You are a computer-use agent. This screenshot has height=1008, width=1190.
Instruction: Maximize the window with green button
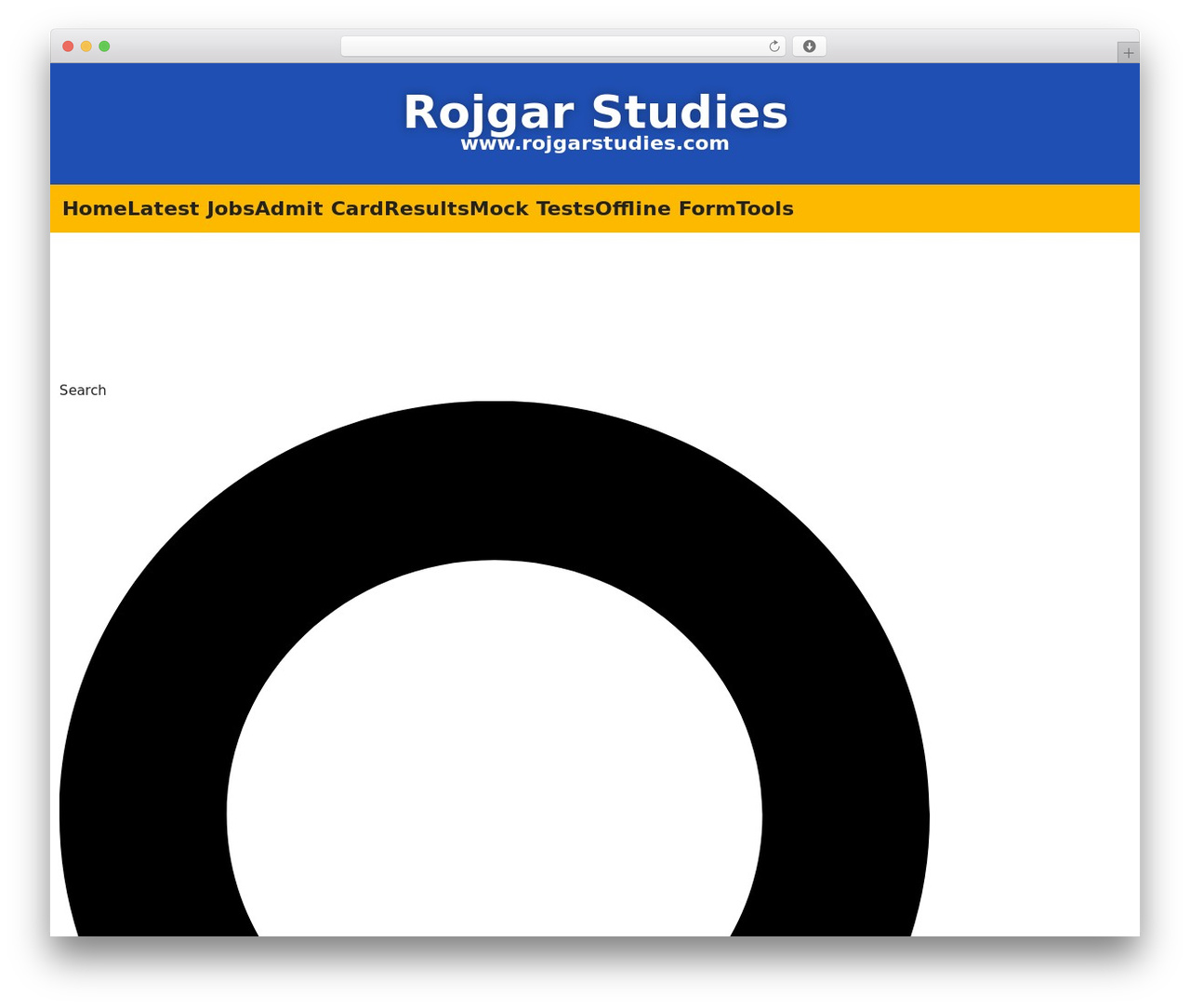point(104,46)
